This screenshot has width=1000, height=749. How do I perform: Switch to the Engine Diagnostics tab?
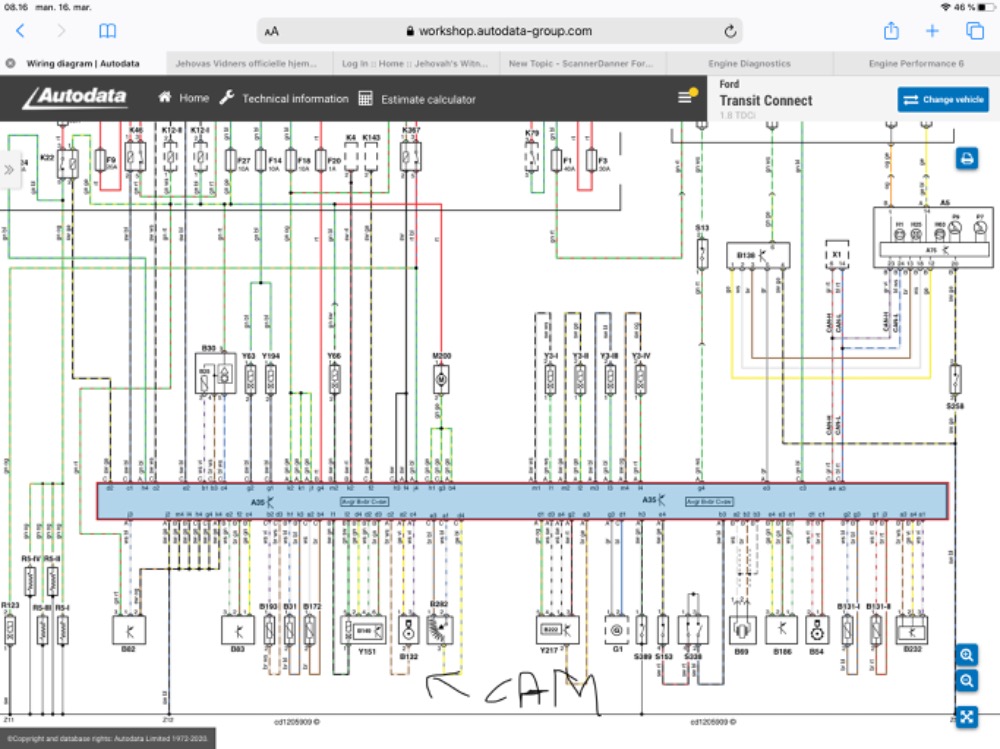pyautogui.click(x=749, y=63)
